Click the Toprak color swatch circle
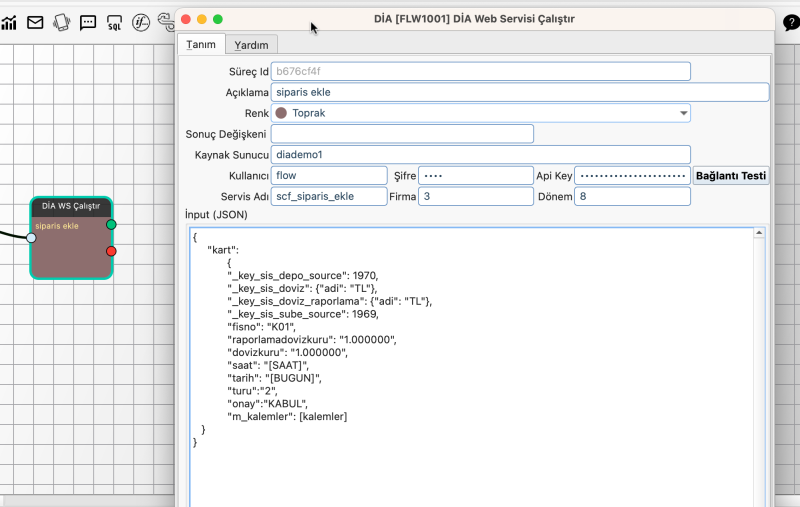 pos(281,113)
